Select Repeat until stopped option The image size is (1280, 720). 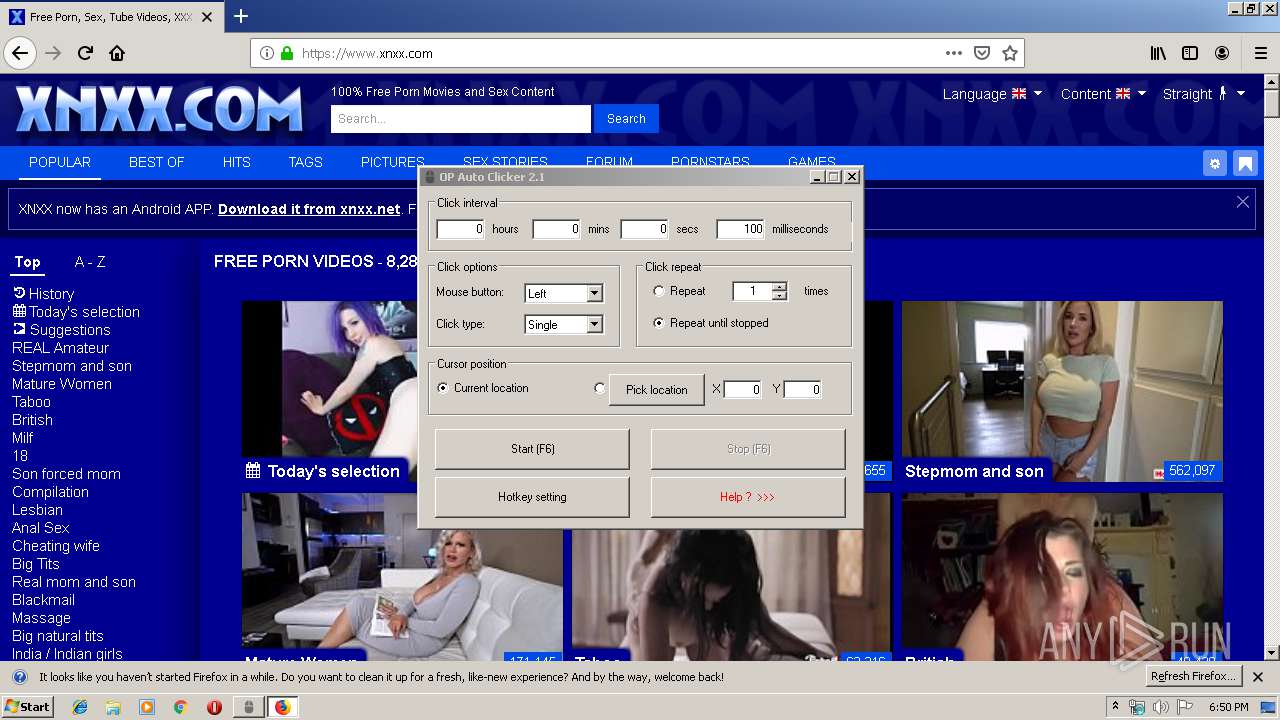pos(658,323)
